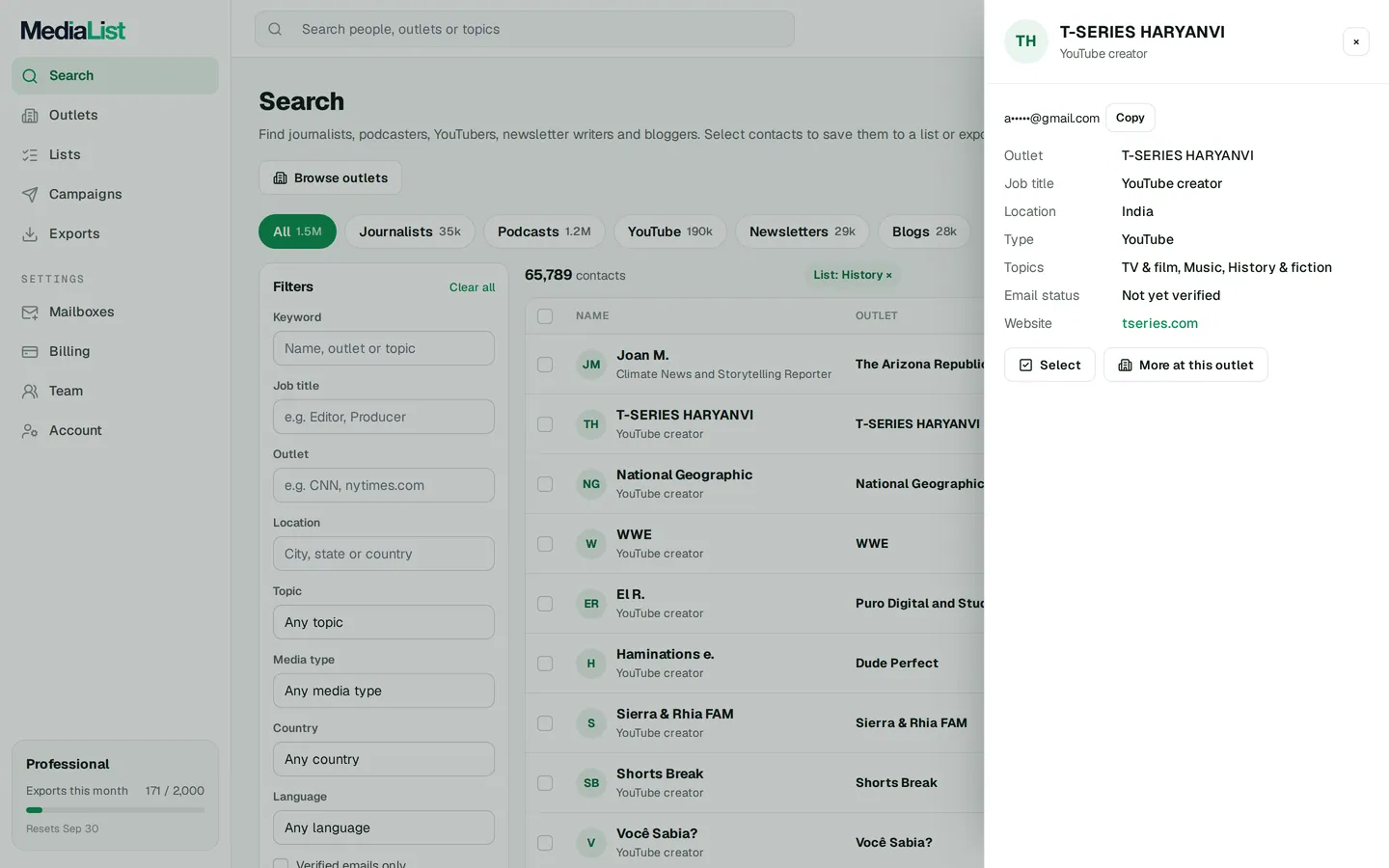Open the Any media type dropdown

coord(384,691)
